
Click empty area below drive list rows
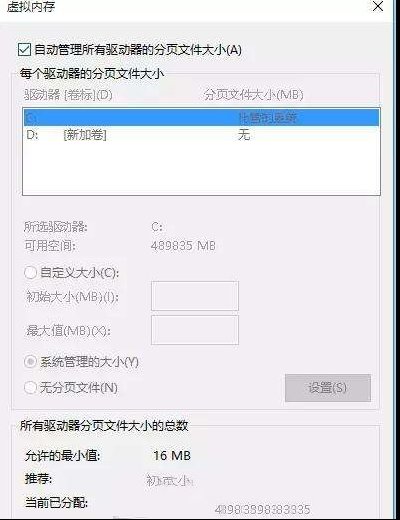(x=201, y=169)
